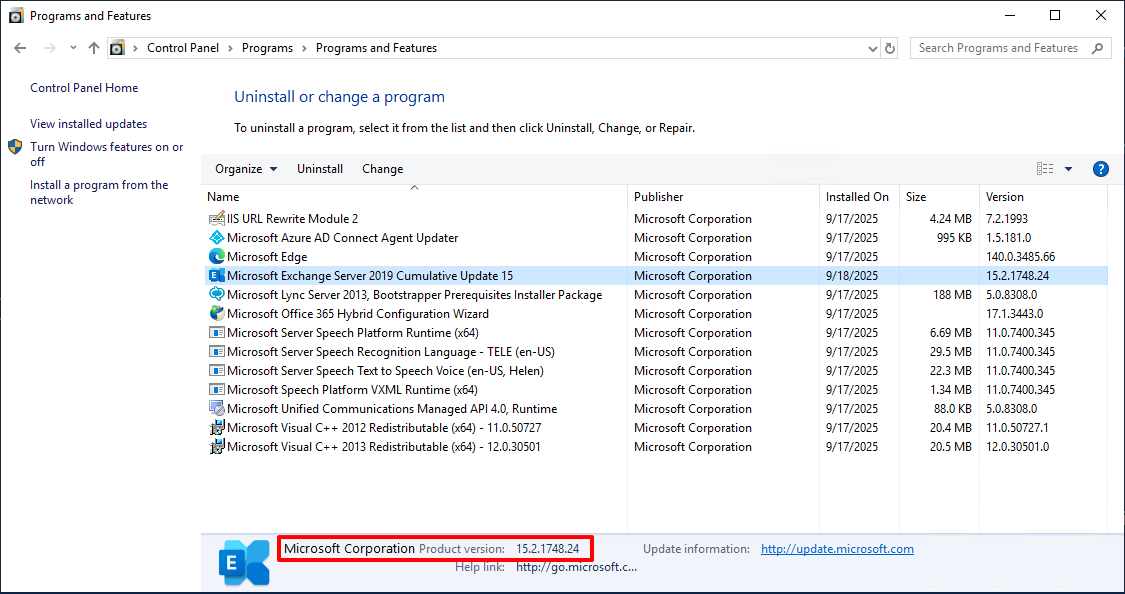Click the Lync Server 2013 package icon

tap(216, 295)
